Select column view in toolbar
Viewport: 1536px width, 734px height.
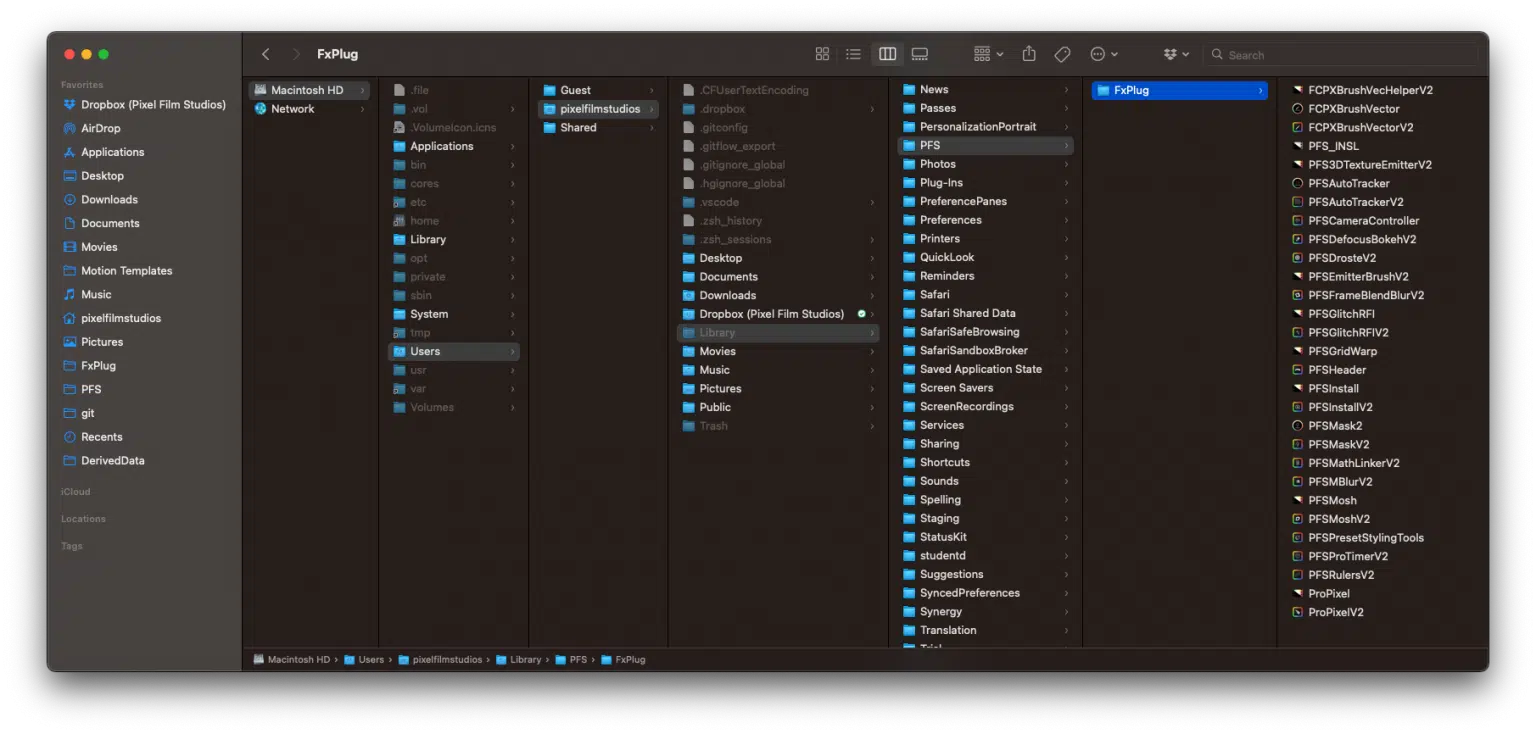887,54
